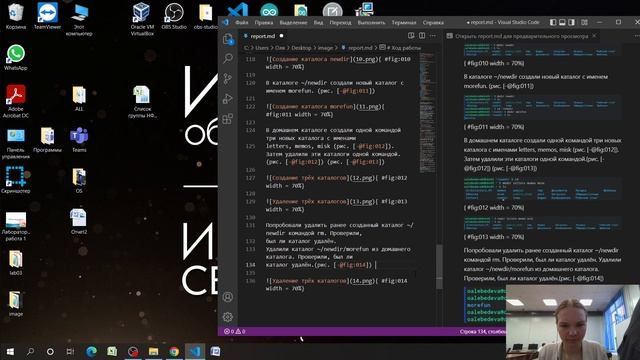This screenshot has width=640, height=360.
Task: Open the Файл menu
Action: click(x=242, y=22)
